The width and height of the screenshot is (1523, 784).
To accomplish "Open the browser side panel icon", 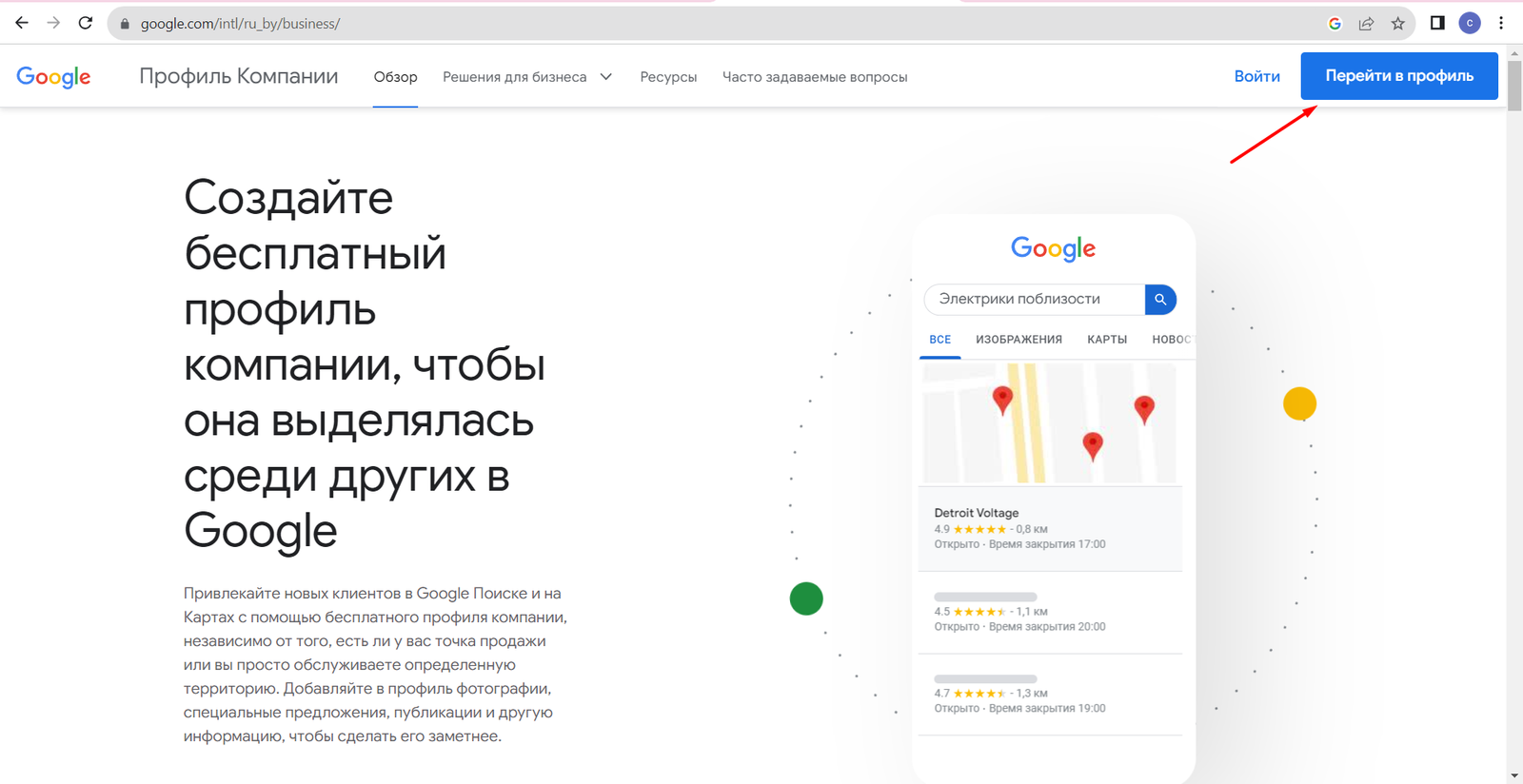I will 1437,23.
